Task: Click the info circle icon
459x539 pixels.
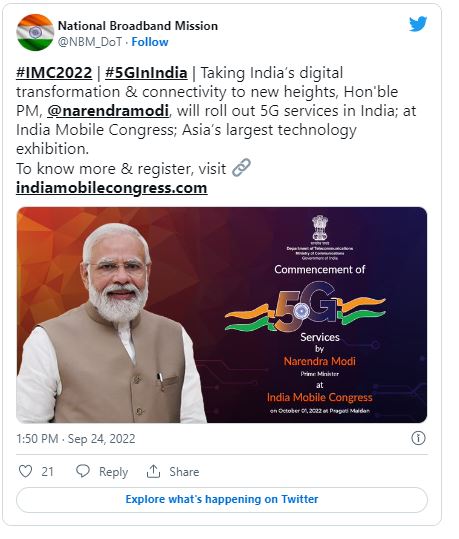Action: pyautogui.click(x=418, y=438)
